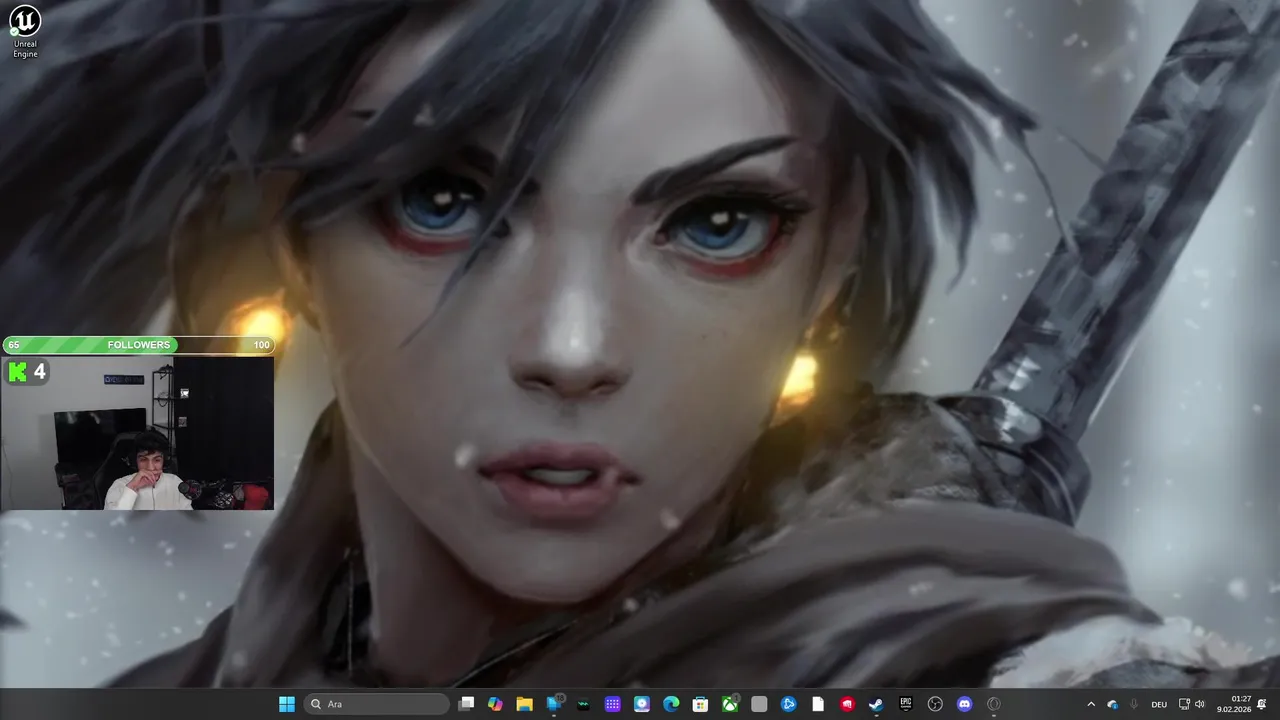Launch Steam from the taskbar
This screenshot has height=720, width=1280.
click(x=876, y=704)
